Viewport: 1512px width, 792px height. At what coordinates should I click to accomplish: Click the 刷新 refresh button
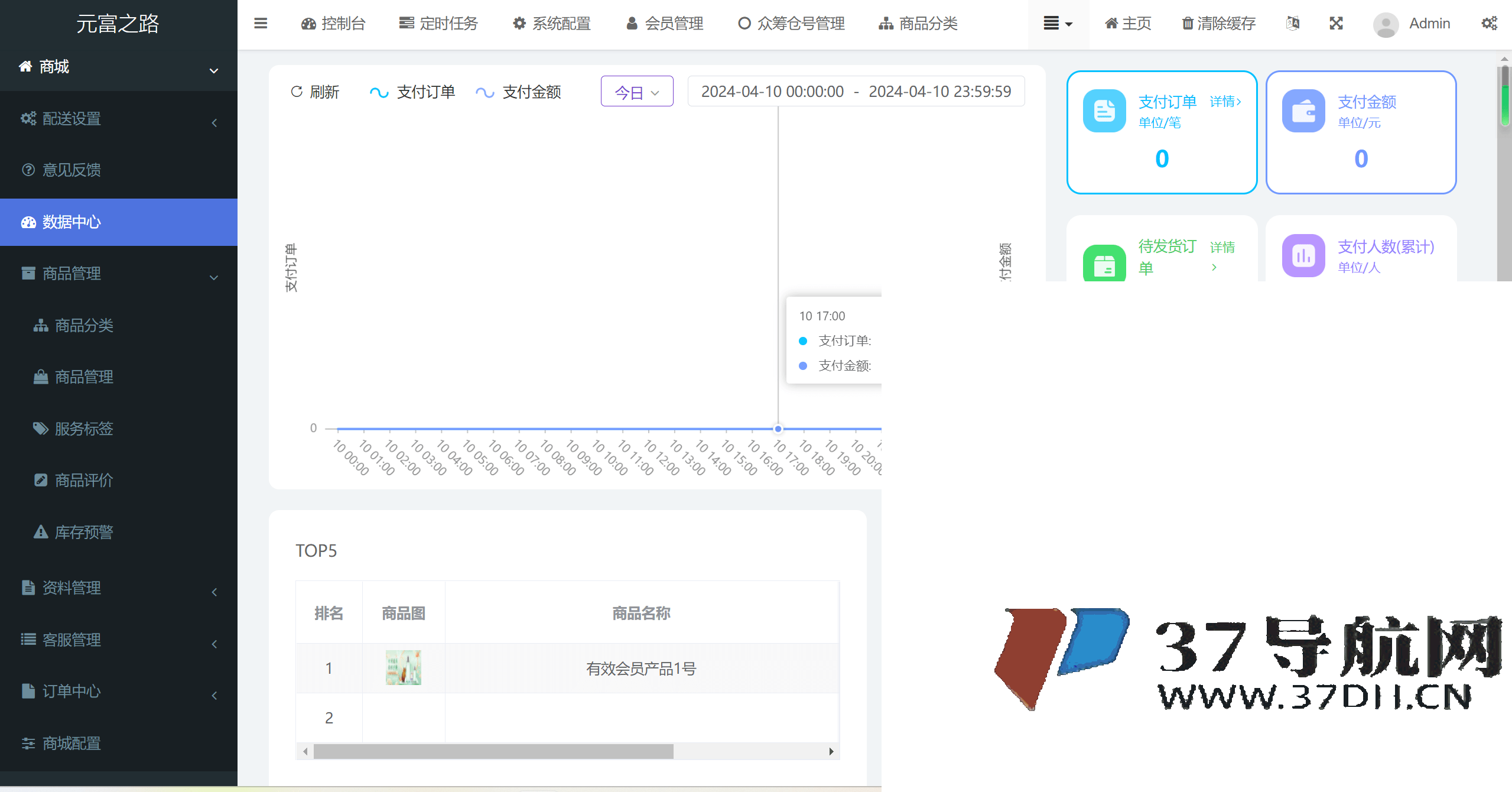tap(314, 92)
